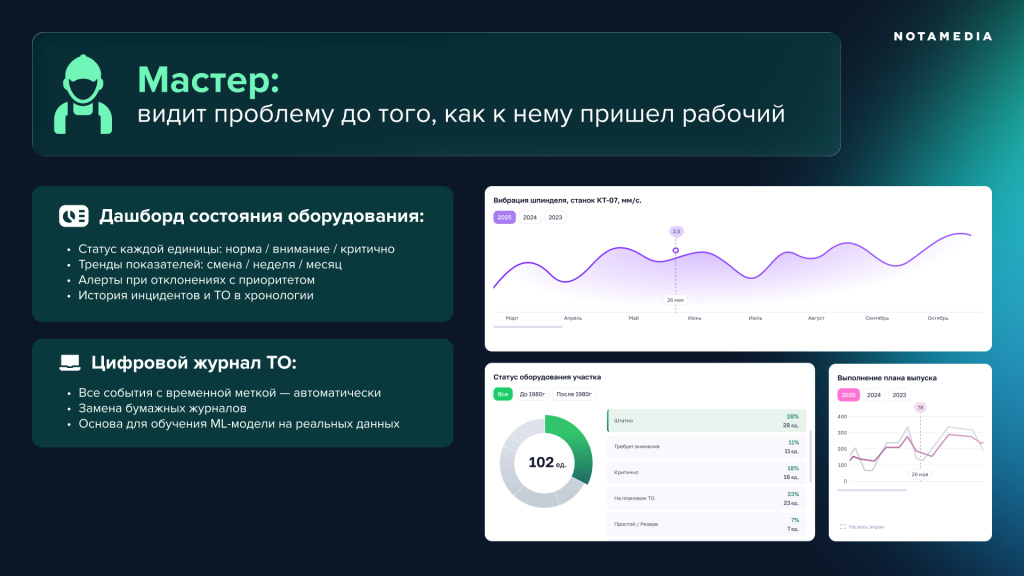The width and height of the screenshot is (1024, 576).
Task: Click the scrollbar beside the status list
Action: (810, 456)
